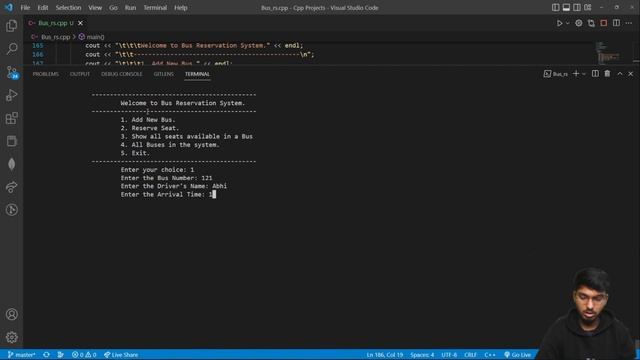Click the terminal arrival time input line
This screenshot has width=640, height=360.
[168, 195]
